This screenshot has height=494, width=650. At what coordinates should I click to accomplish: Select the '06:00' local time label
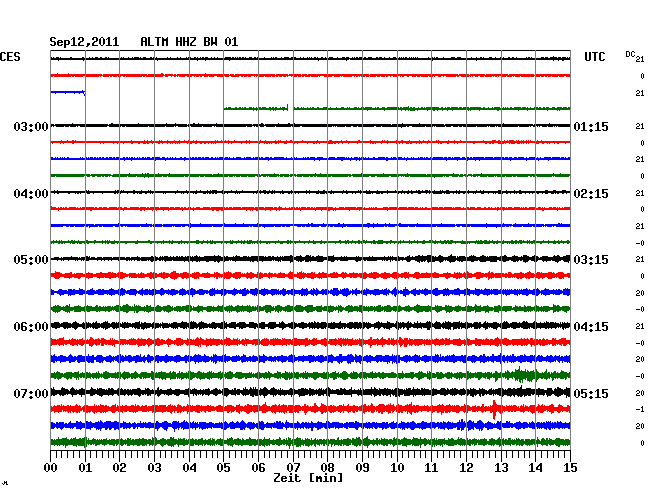pyautogui.click(x=31, y=327)
